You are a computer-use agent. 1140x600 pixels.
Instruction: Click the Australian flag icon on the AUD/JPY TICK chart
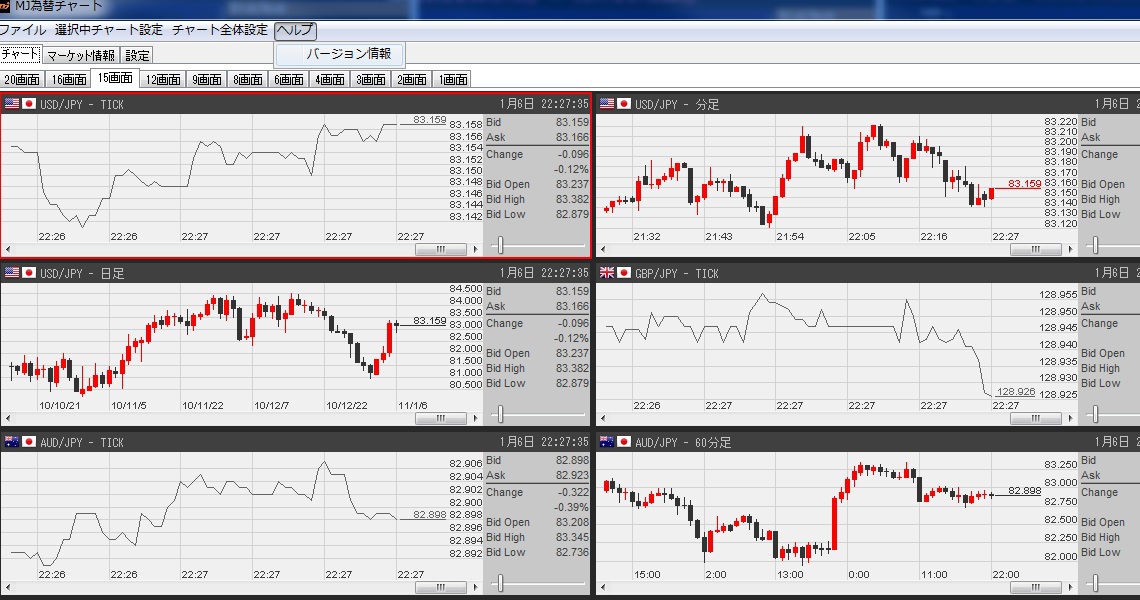pos(12,442)
